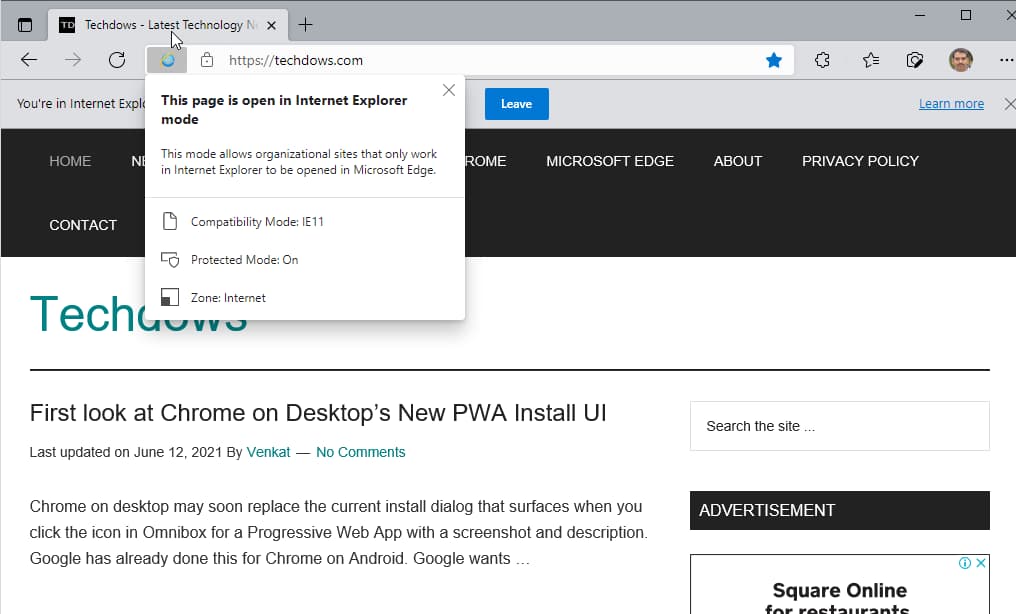Screen dimensions: 1016x614
Task: Open the Favorites list icon
Action: (870, 60)
